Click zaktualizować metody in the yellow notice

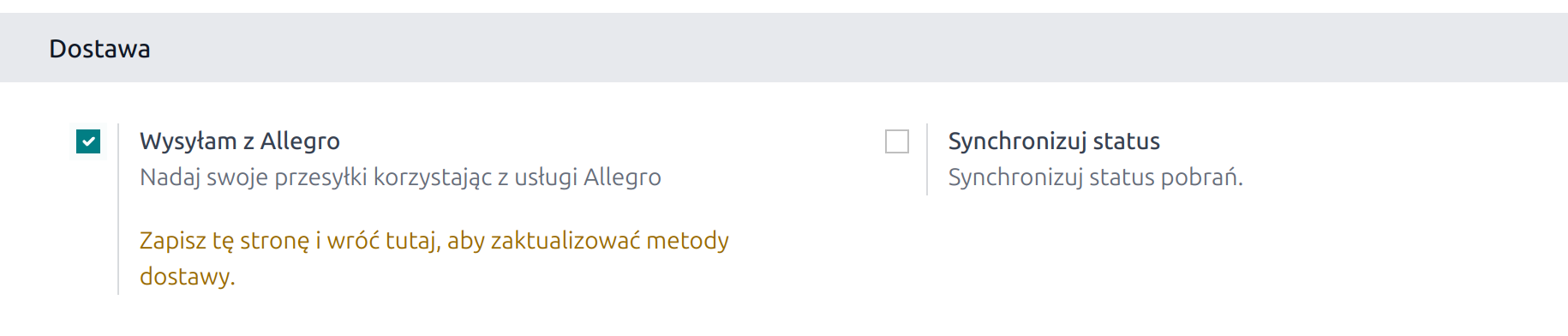tap(610, 241)
